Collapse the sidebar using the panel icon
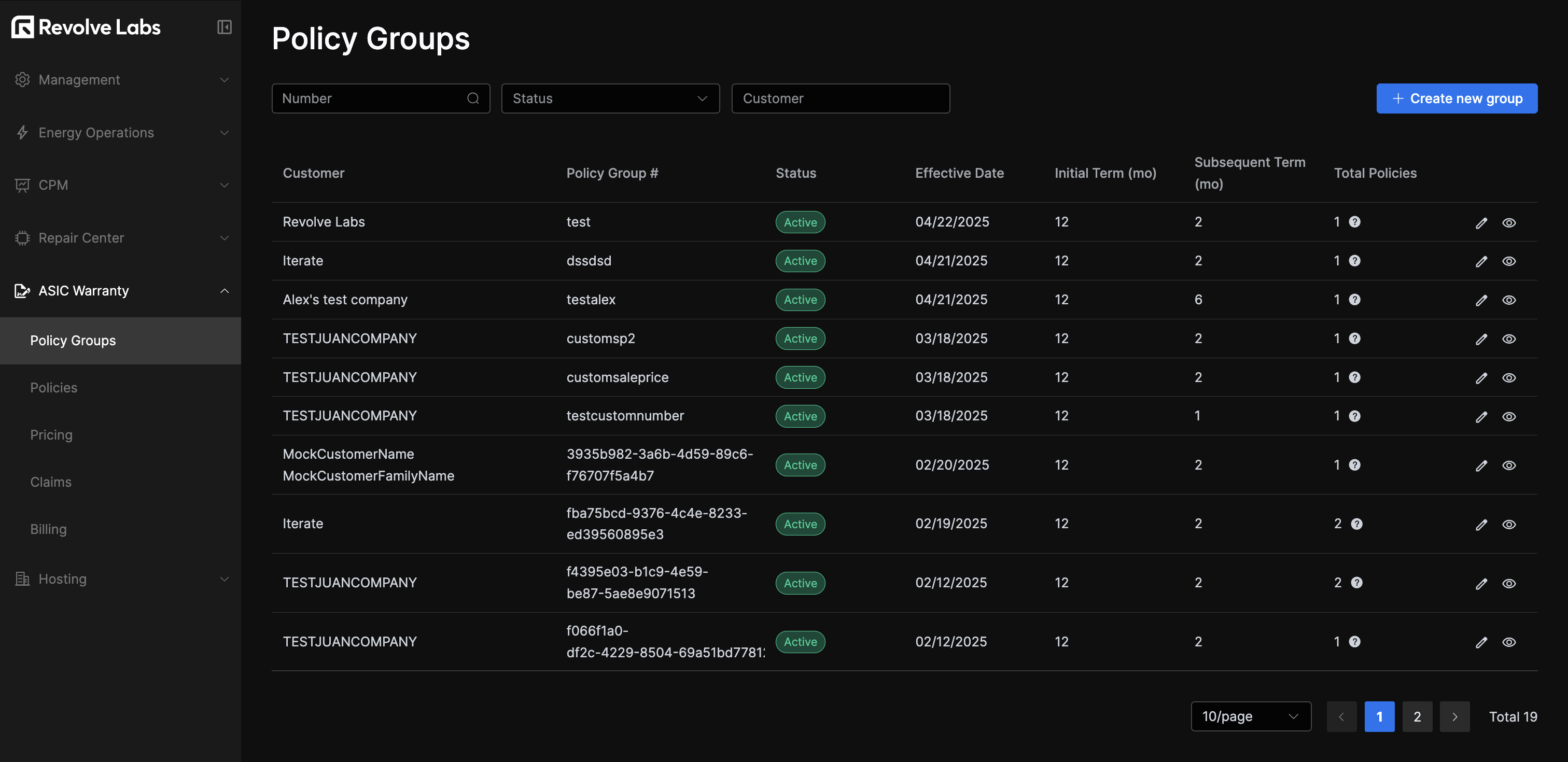 pyautogui.click(x=224, y=27)
